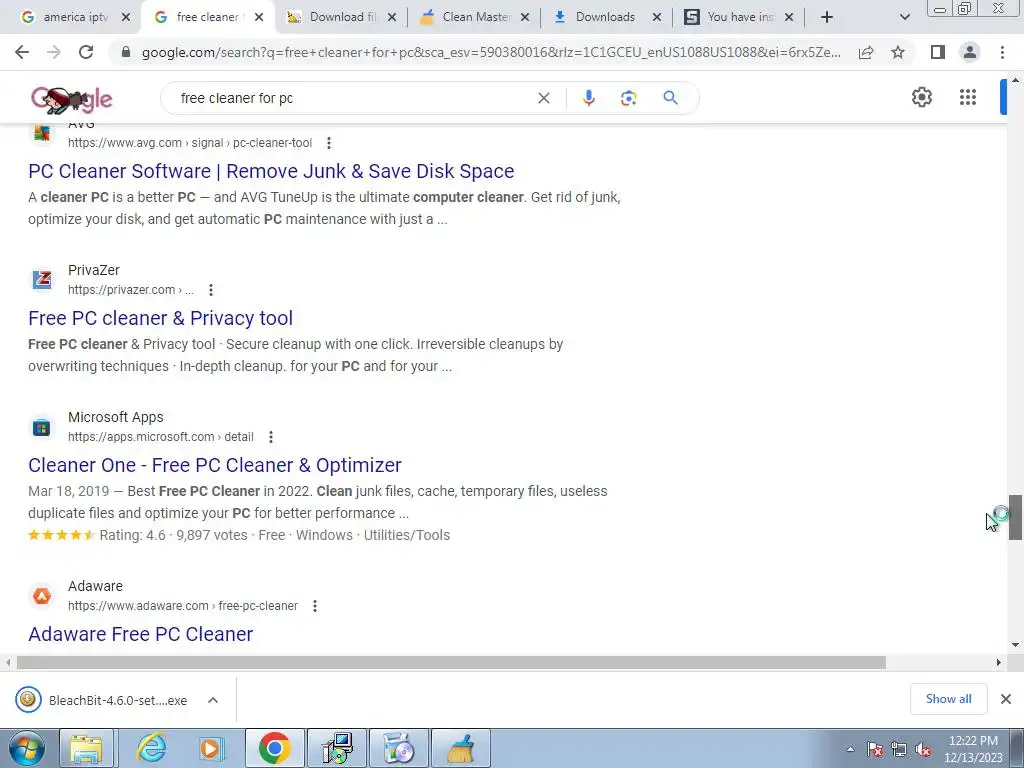Click Show all downloads button

[948, 699]
